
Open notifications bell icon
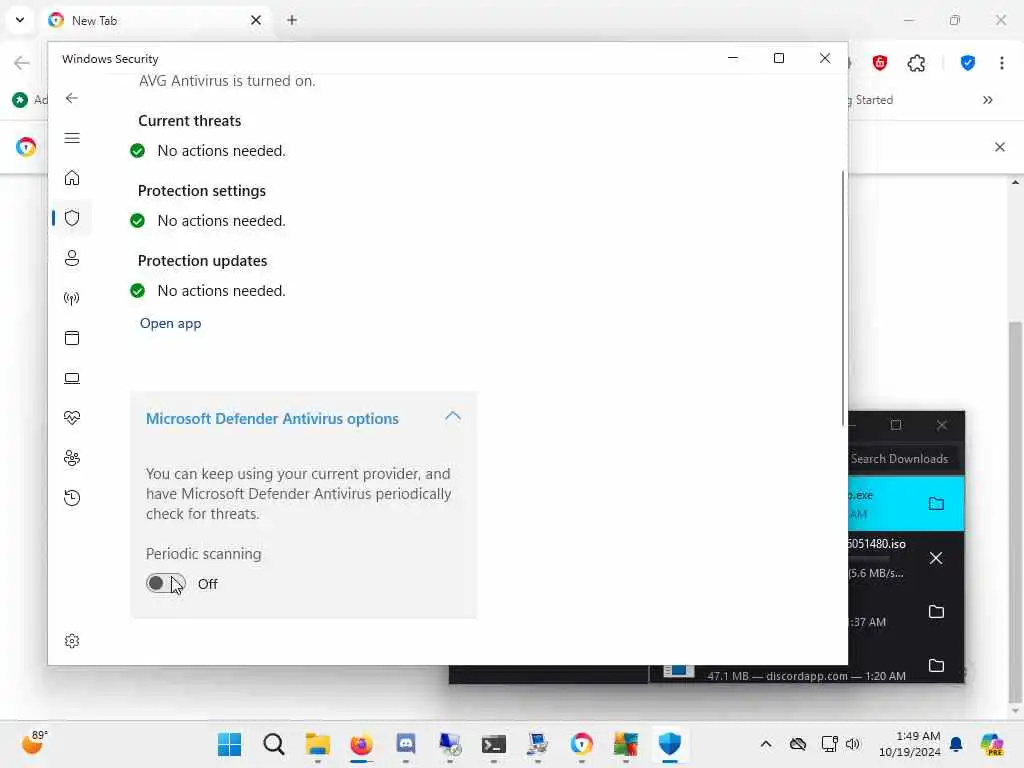pos(956,744)
